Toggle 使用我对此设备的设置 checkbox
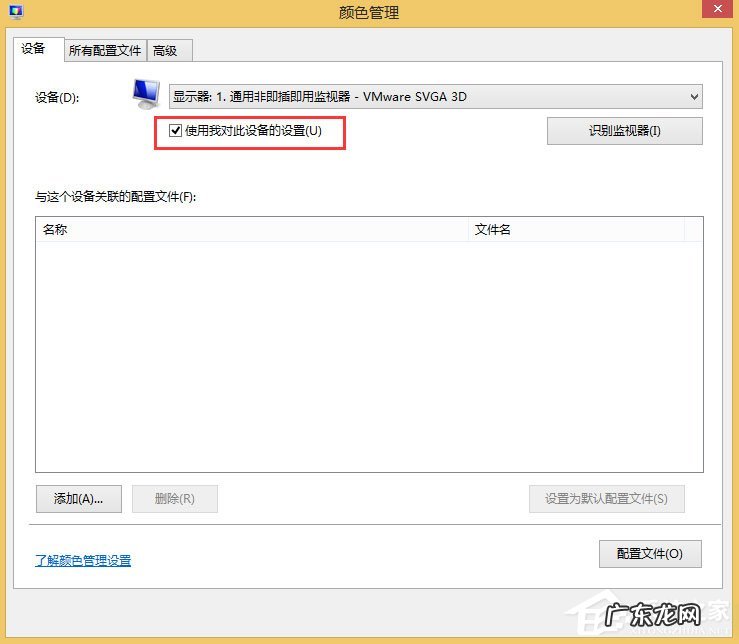The image size is (739, 644). 175,130
